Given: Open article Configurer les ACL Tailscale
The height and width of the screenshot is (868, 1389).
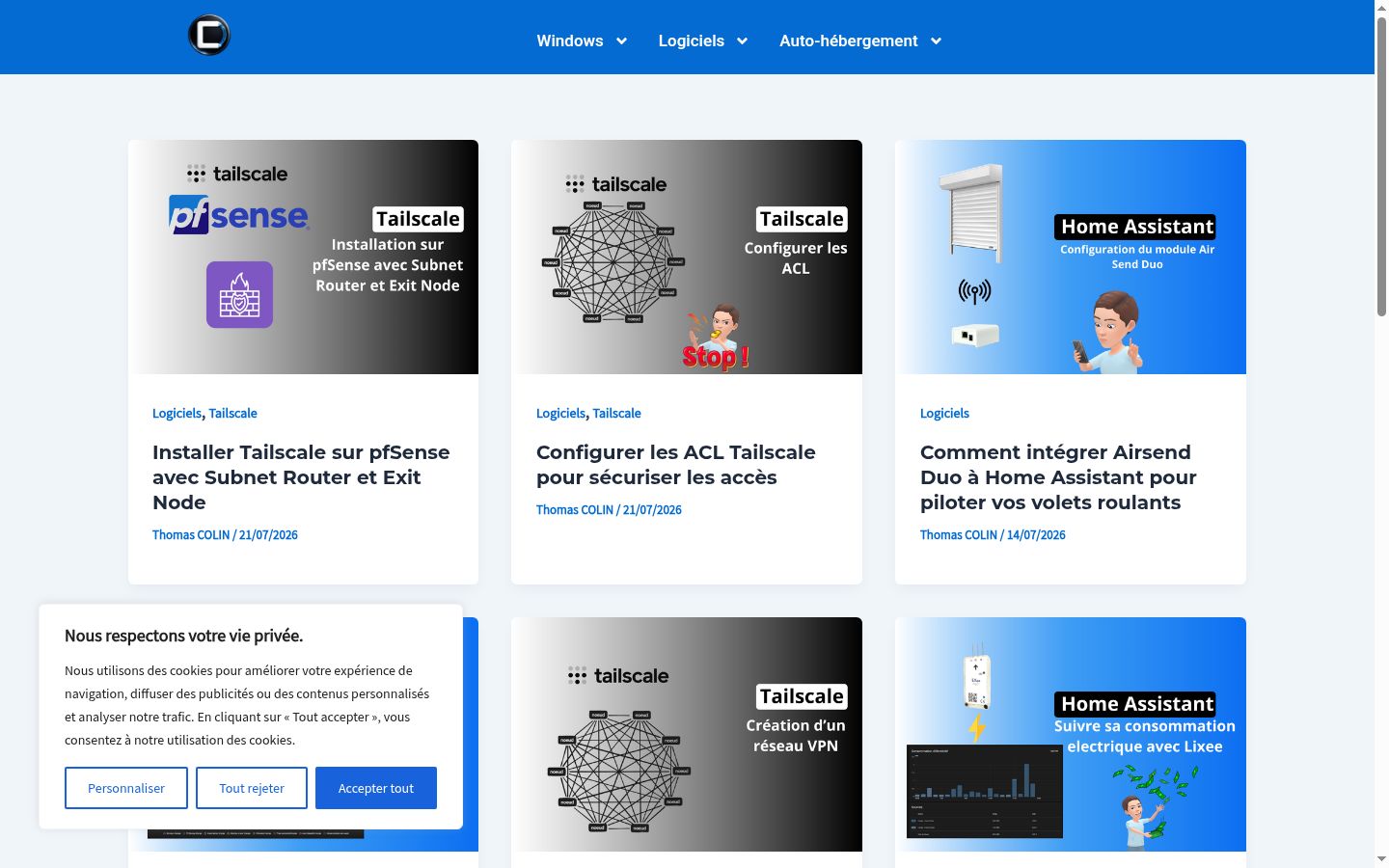Looking at the screenshot, I should 675,465.
